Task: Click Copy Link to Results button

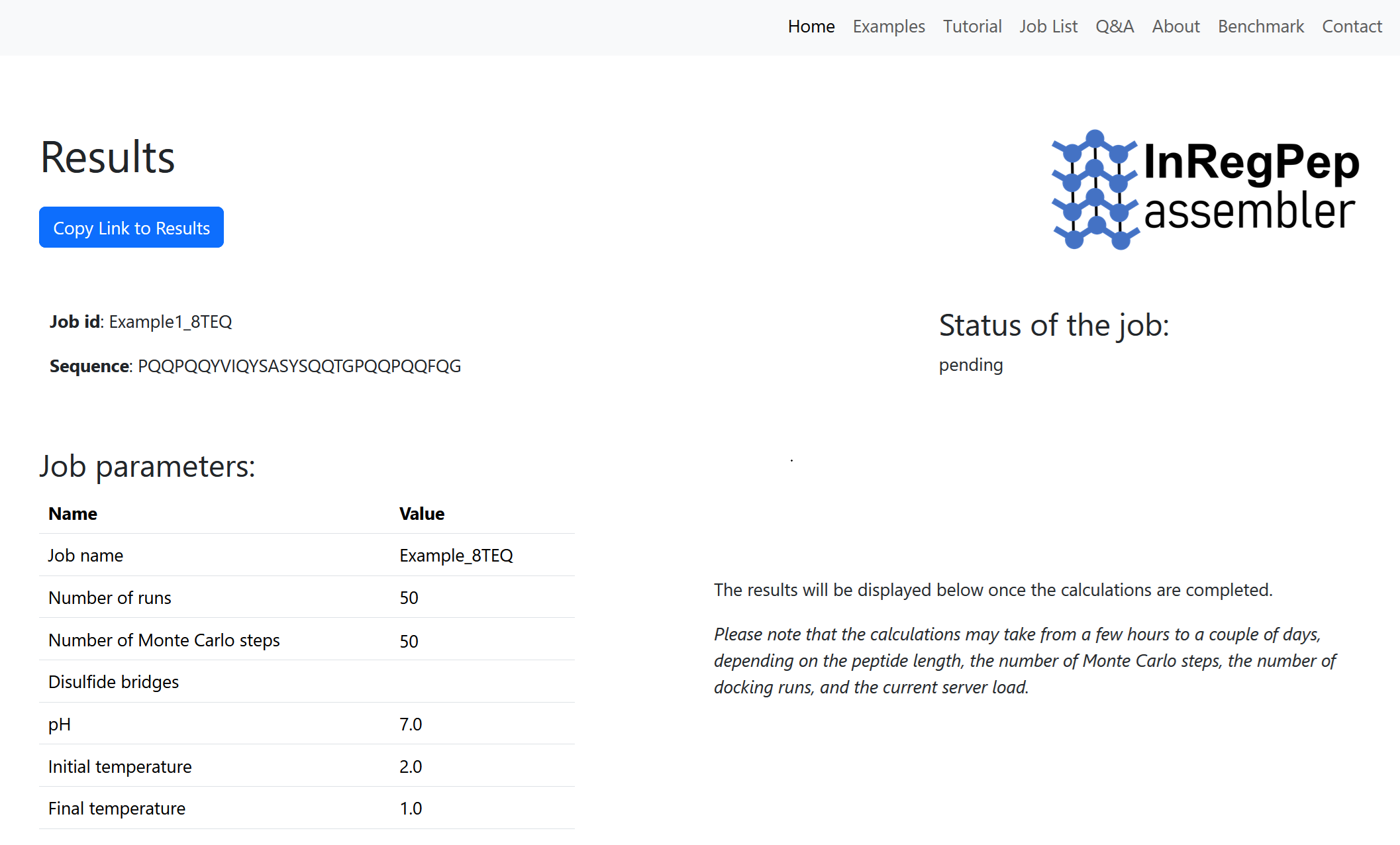Action: click(131, 227)
